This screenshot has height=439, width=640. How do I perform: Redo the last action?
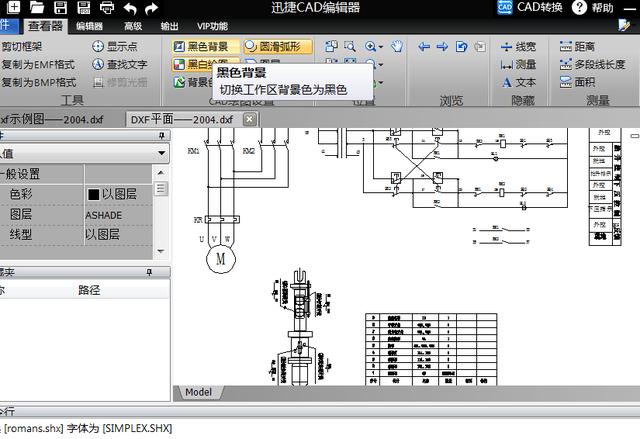151,8
